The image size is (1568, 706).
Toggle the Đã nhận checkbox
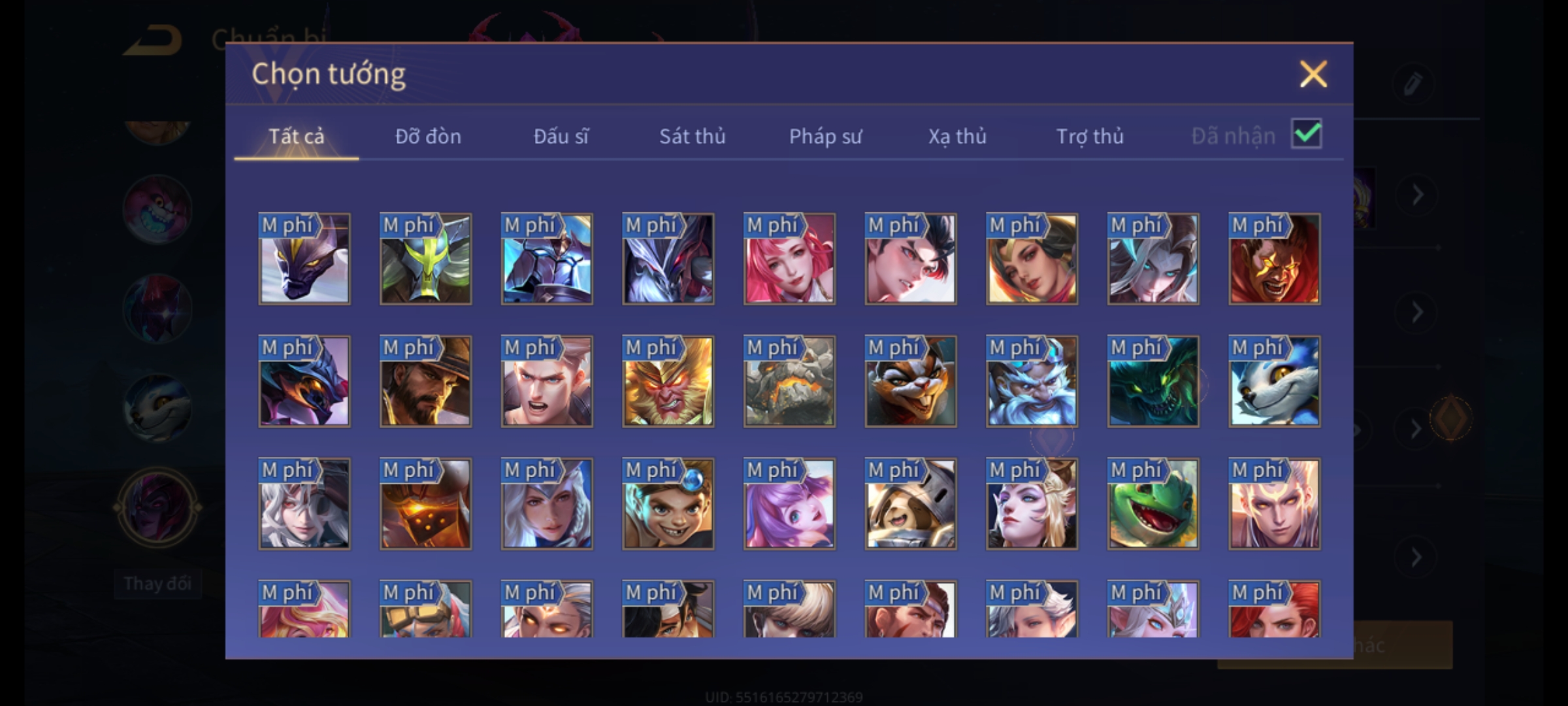1306,134
